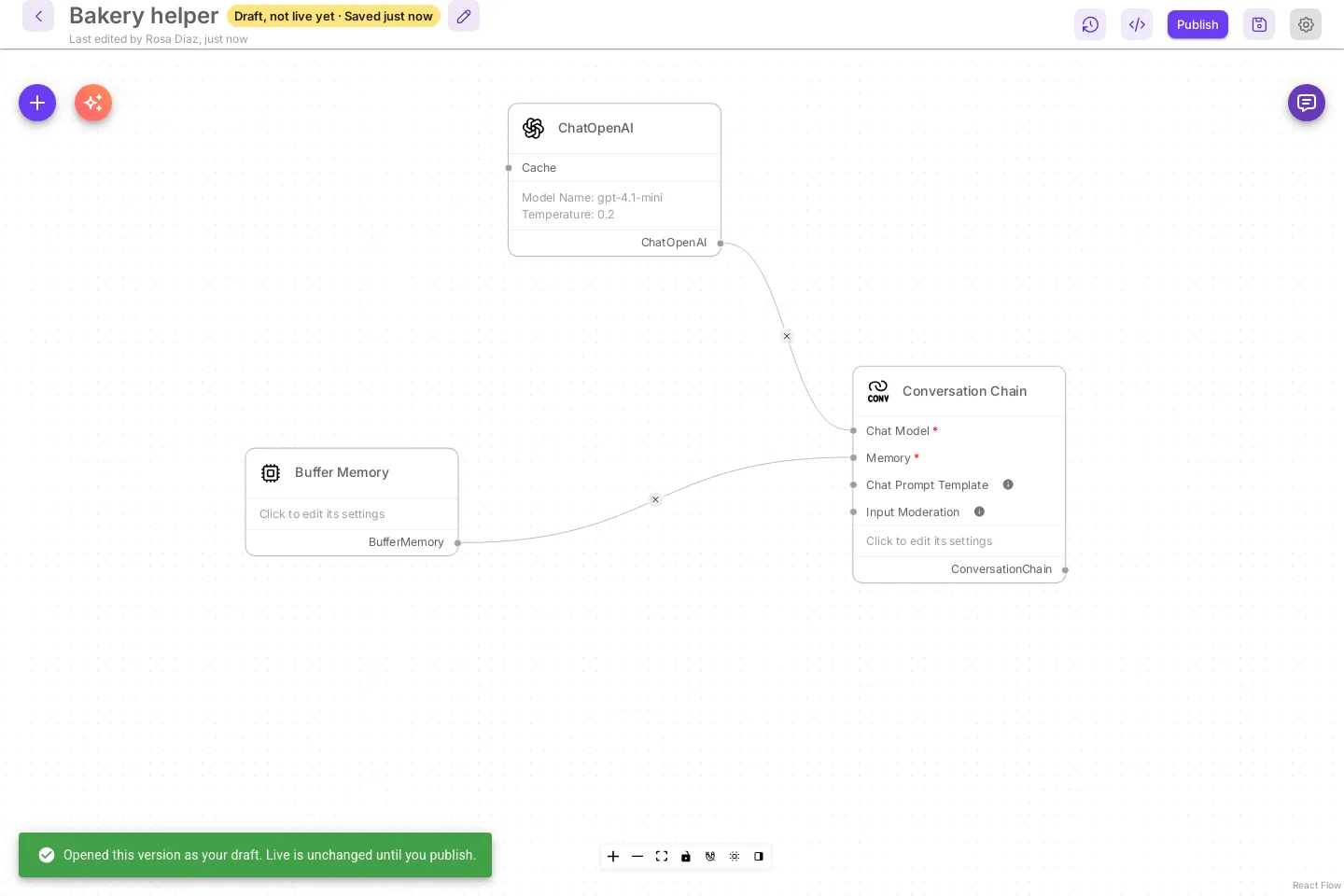
Task: Save the chatflow
Action: point(1259,24)
